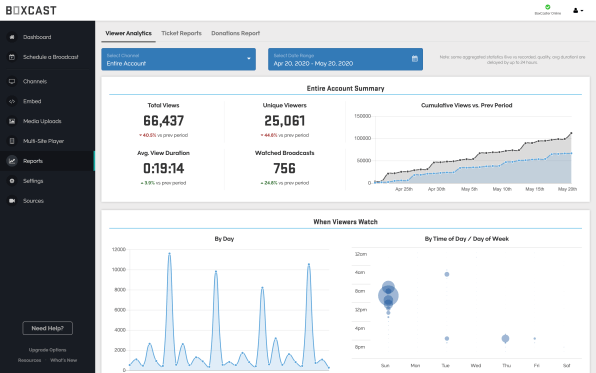Click the largest Sunday bubble in chart
The width and height of the screenshot is (596, 373).
[x=388, y=295]
